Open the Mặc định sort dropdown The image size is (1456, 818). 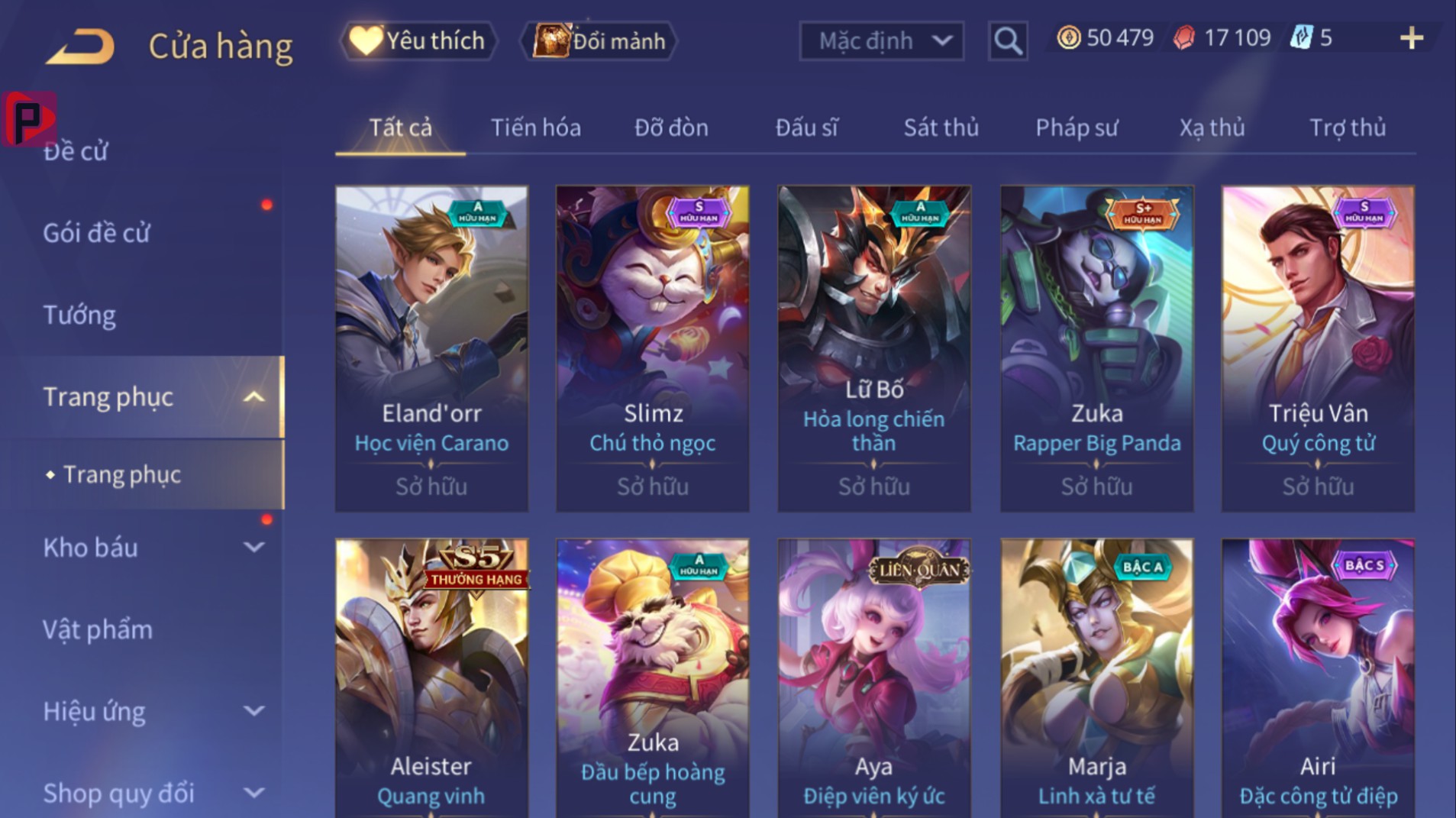(882, 40)
